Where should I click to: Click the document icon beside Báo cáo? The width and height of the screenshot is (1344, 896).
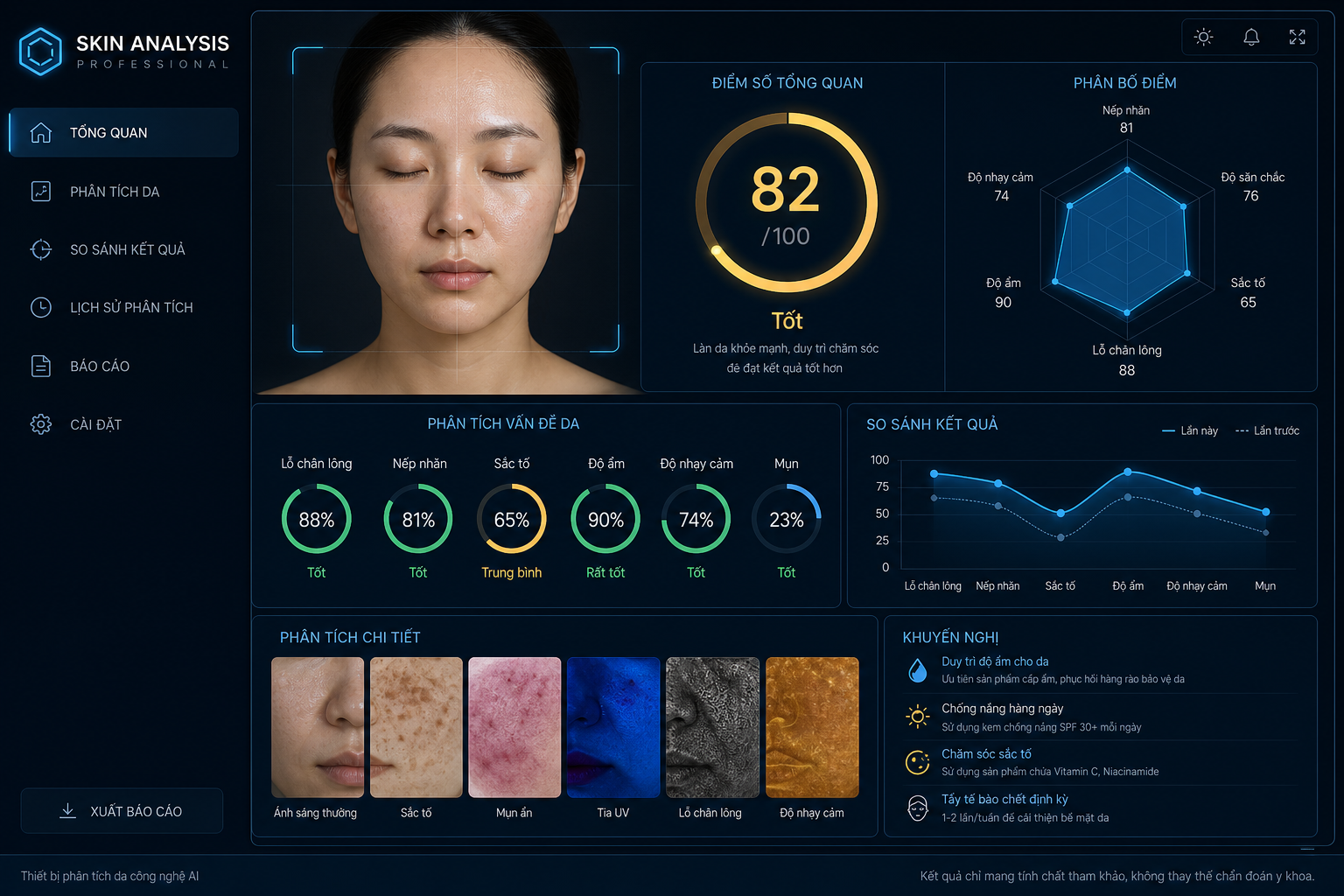41,366
